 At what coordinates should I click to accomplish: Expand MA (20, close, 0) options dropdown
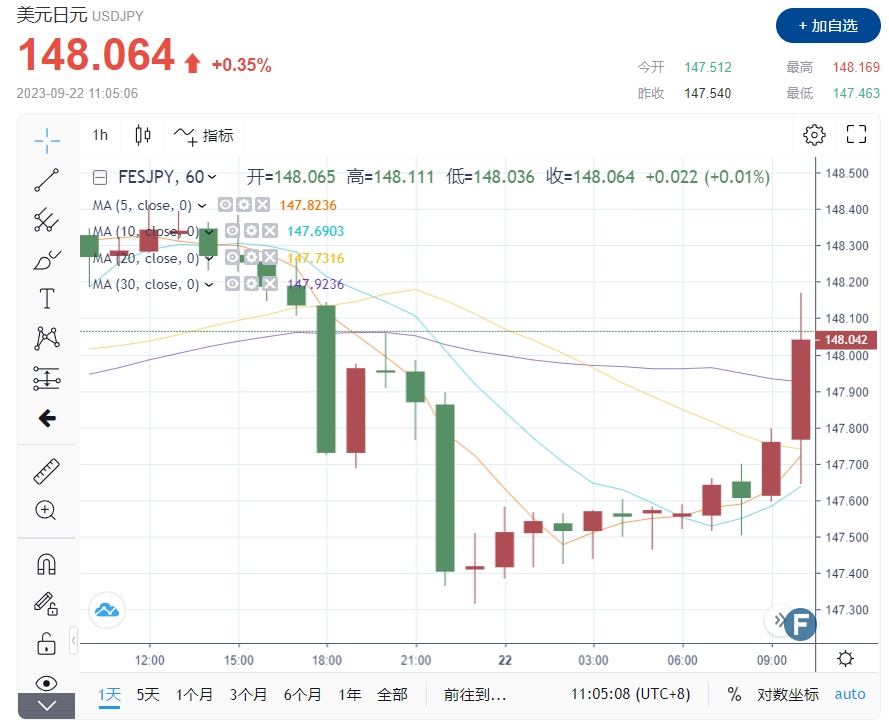point(208,257)
